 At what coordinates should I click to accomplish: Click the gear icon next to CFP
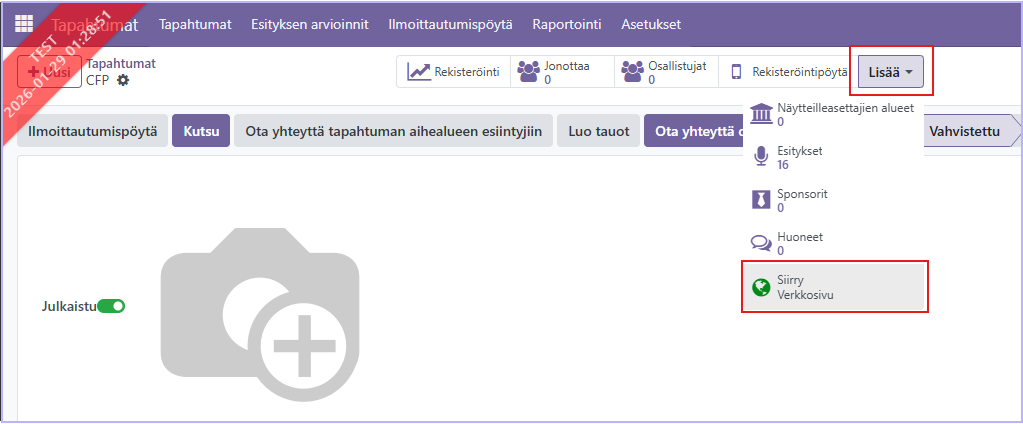(x=123, y=80)
